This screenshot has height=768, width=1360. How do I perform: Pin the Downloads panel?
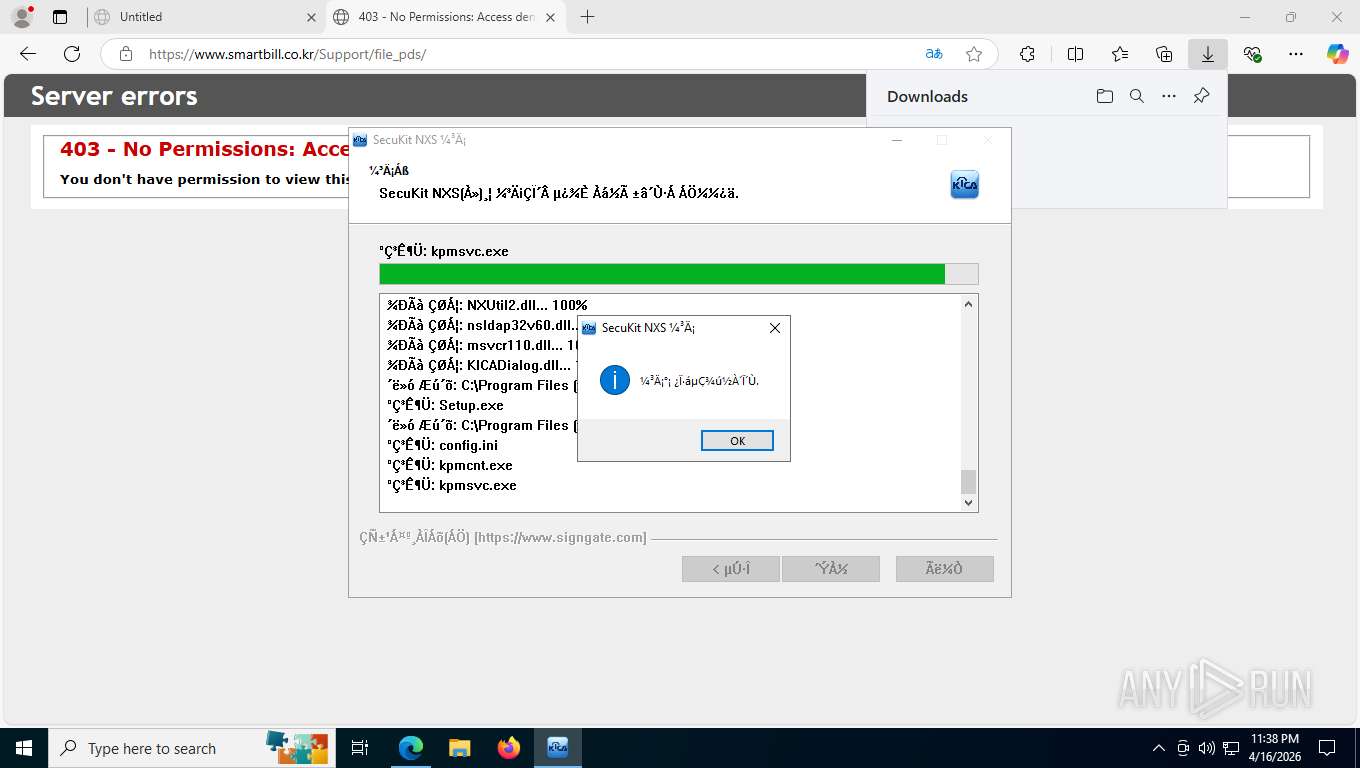(x=1202, y=96)
